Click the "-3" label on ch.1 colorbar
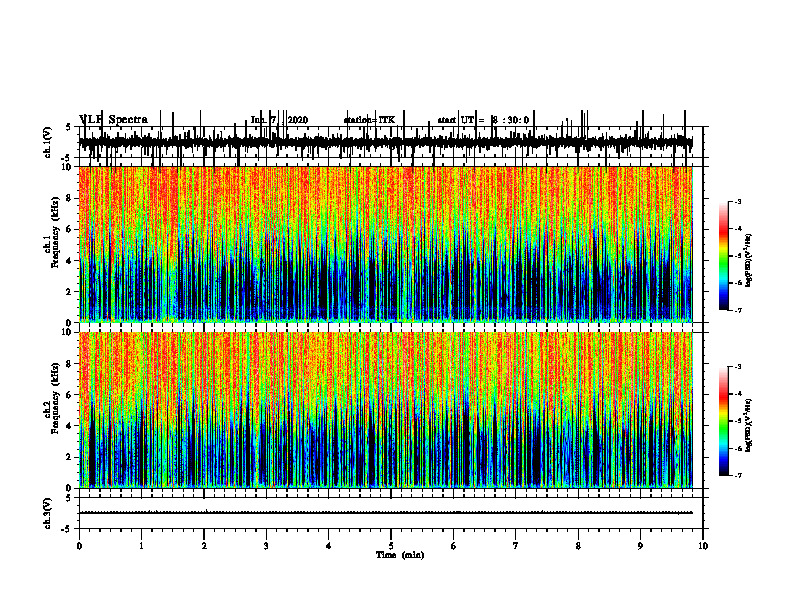The height and width of the screenshot is (612, 792). click(x=738, y=202)
